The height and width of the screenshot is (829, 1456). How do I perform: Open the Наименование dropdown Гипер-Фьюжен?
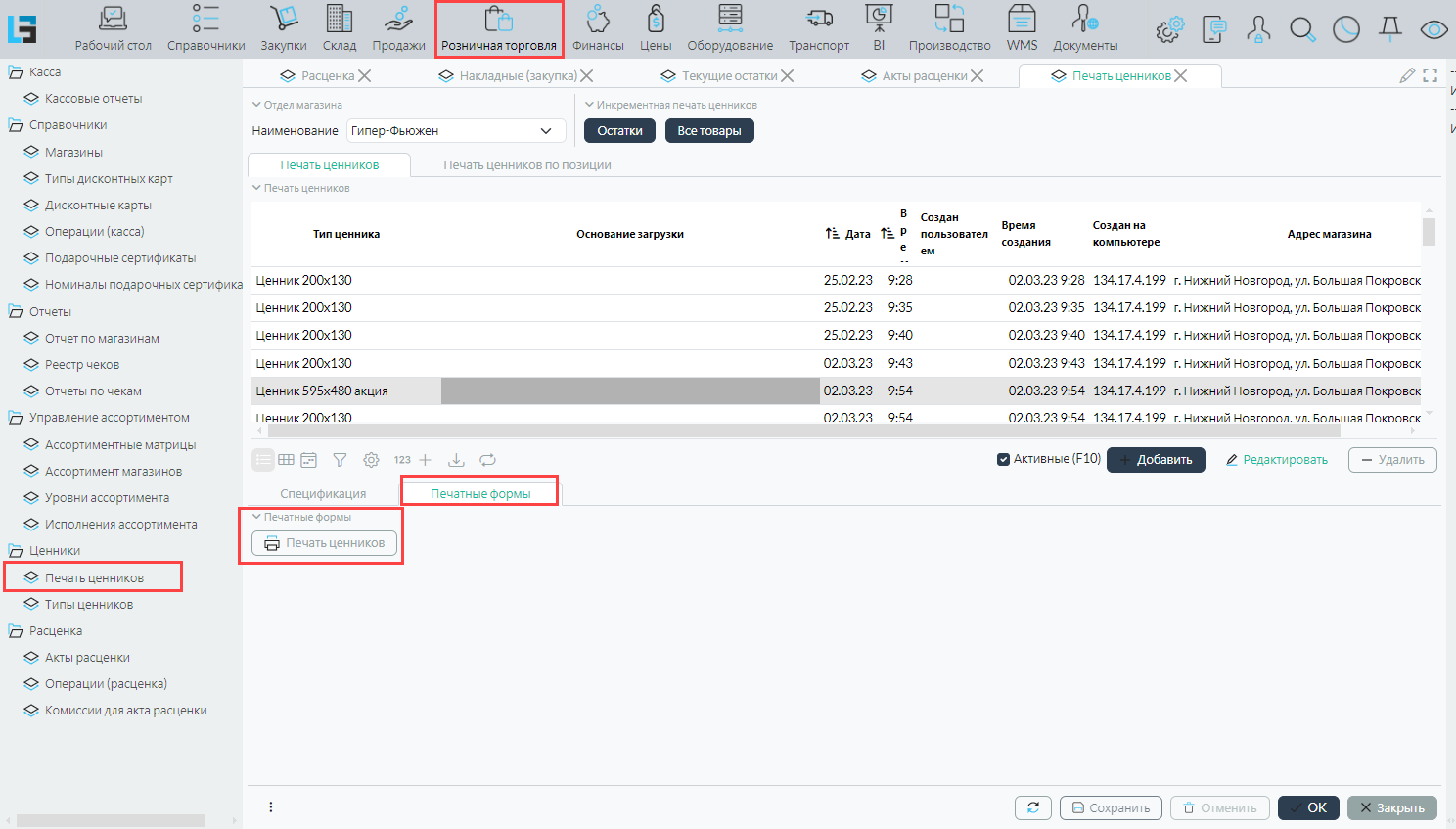pos(456,131)
